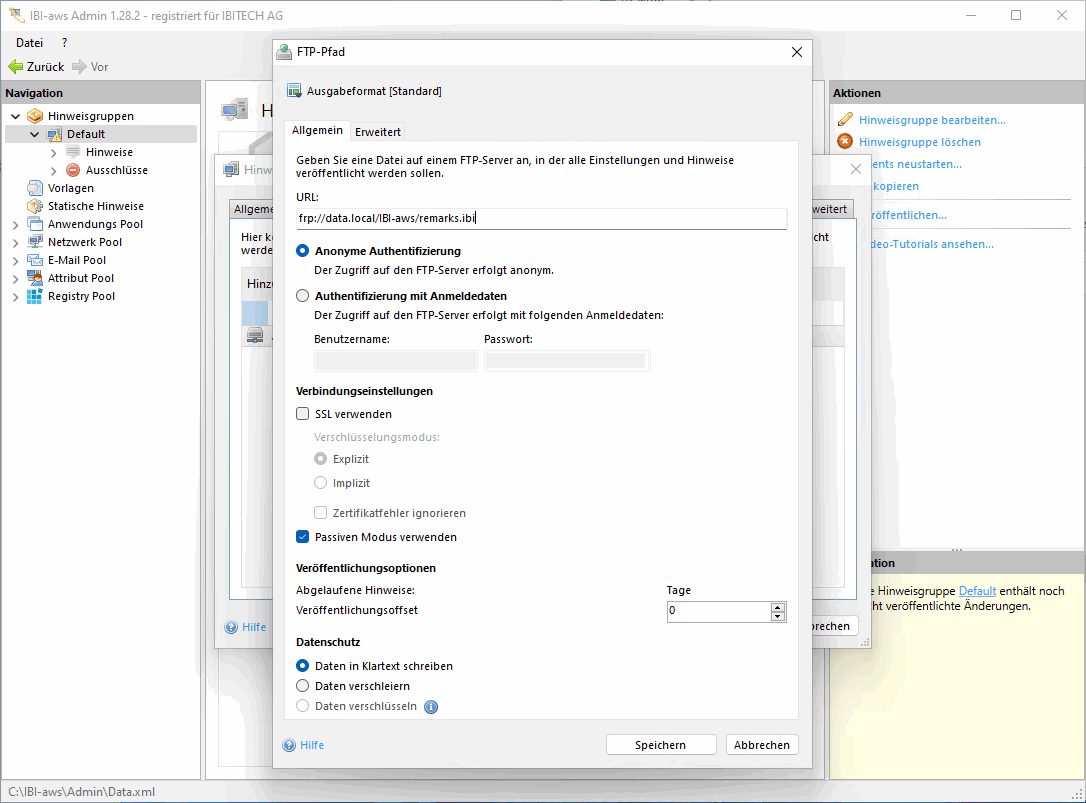Click the Hinweisgruppe löschen delete icon

pos(845,142)
